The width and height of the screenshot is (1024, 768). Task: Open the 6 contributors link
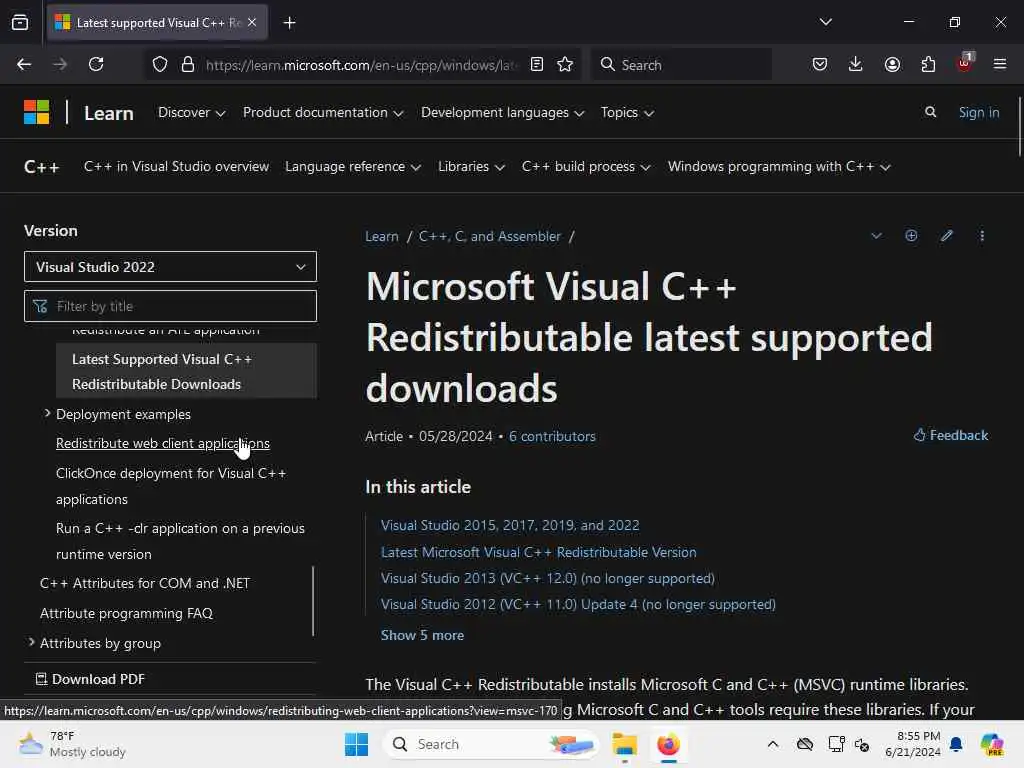click(x=552, y=436)
